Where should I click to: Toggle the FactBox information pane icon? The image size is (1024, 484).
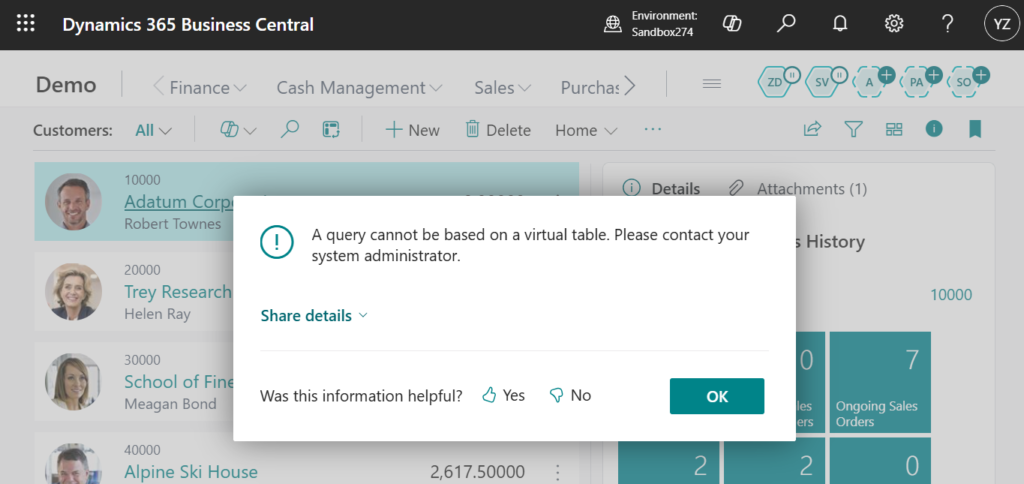tap(934, 130)
